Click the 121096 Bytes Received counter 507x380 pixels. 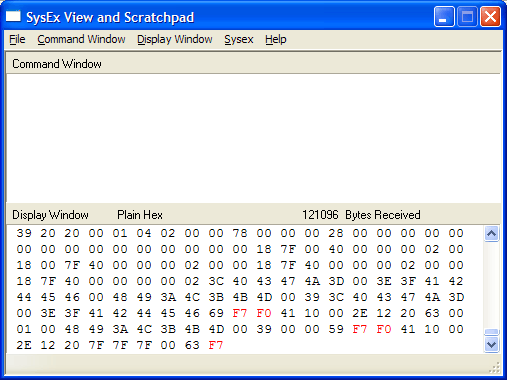coord(361,215)
